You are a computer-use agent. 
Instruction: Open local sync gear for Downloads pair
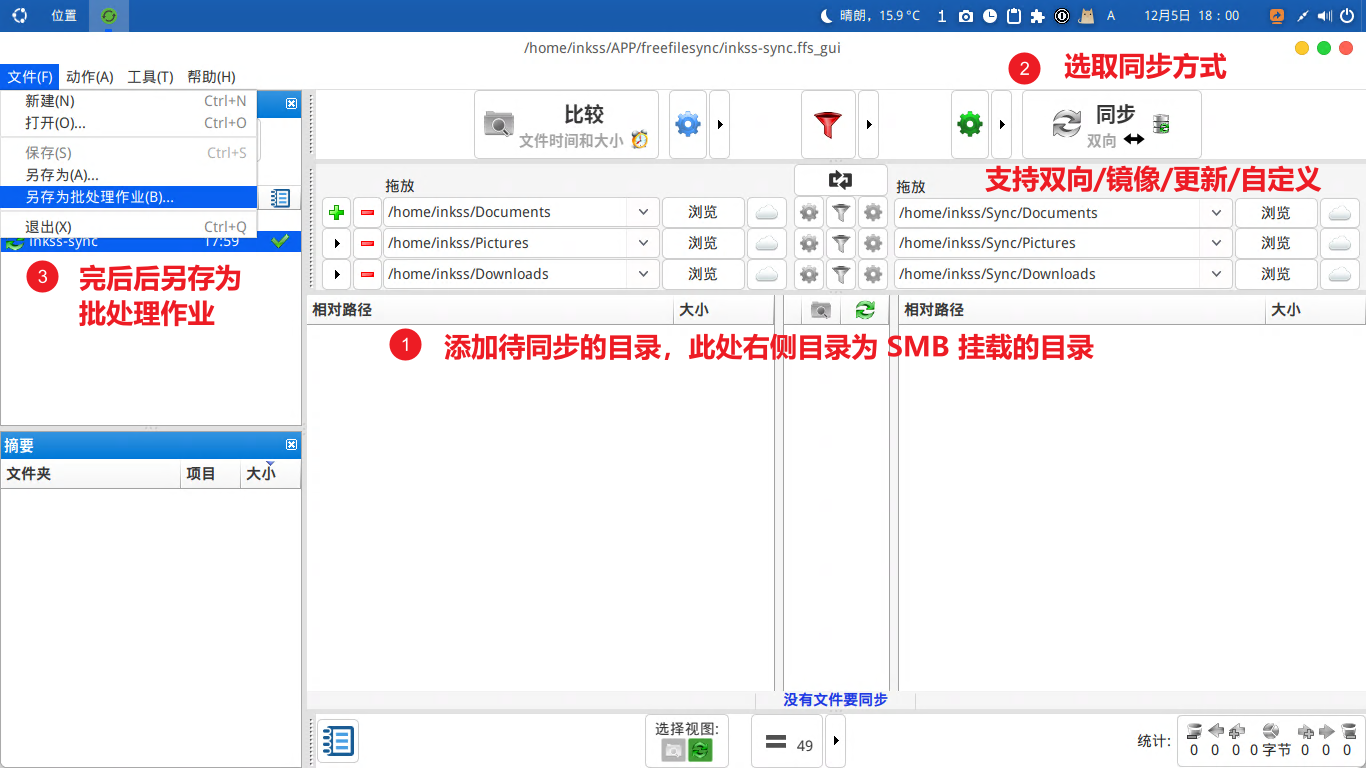tap(874, 274)
